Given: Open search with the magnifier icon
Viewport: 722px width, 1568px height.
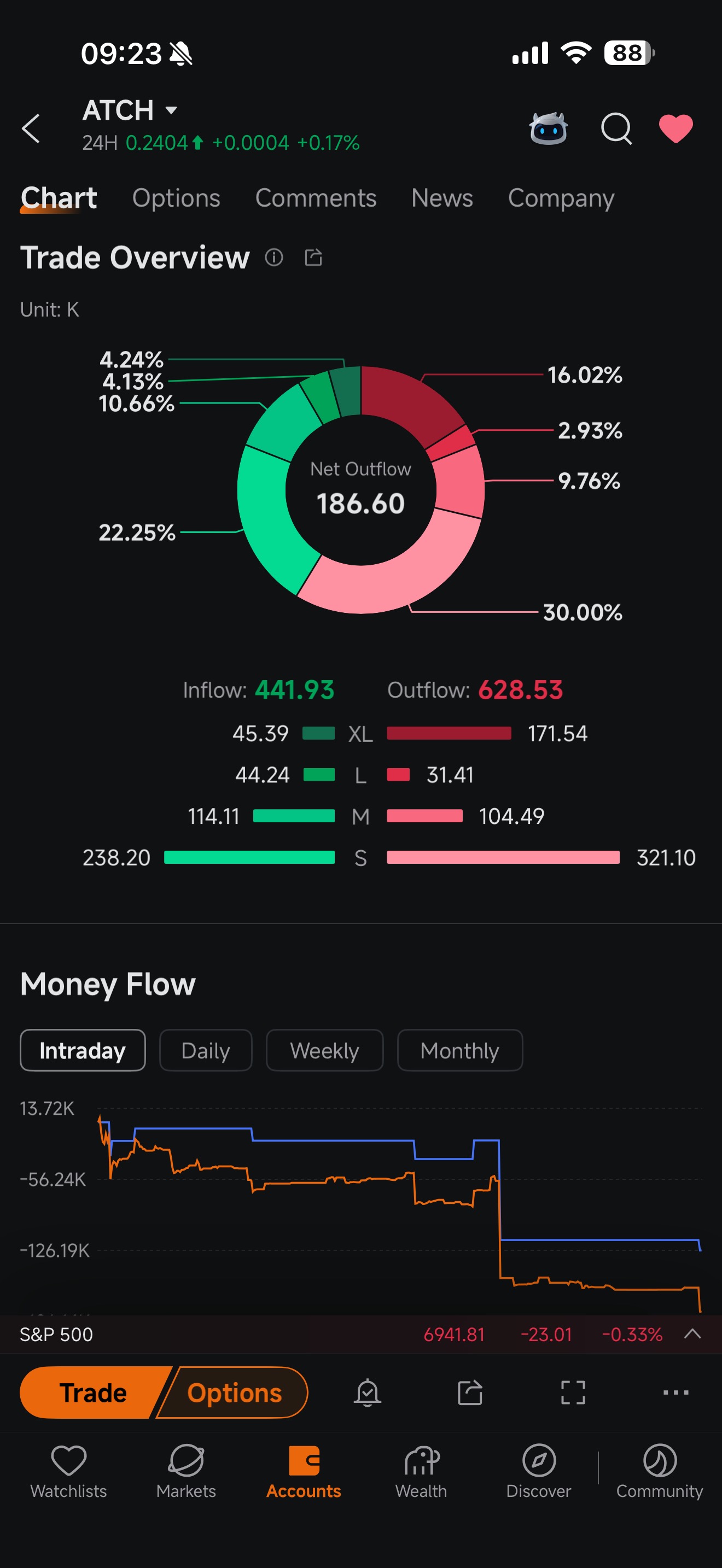Looking at the screenshot, I should (x=616, y=128).
